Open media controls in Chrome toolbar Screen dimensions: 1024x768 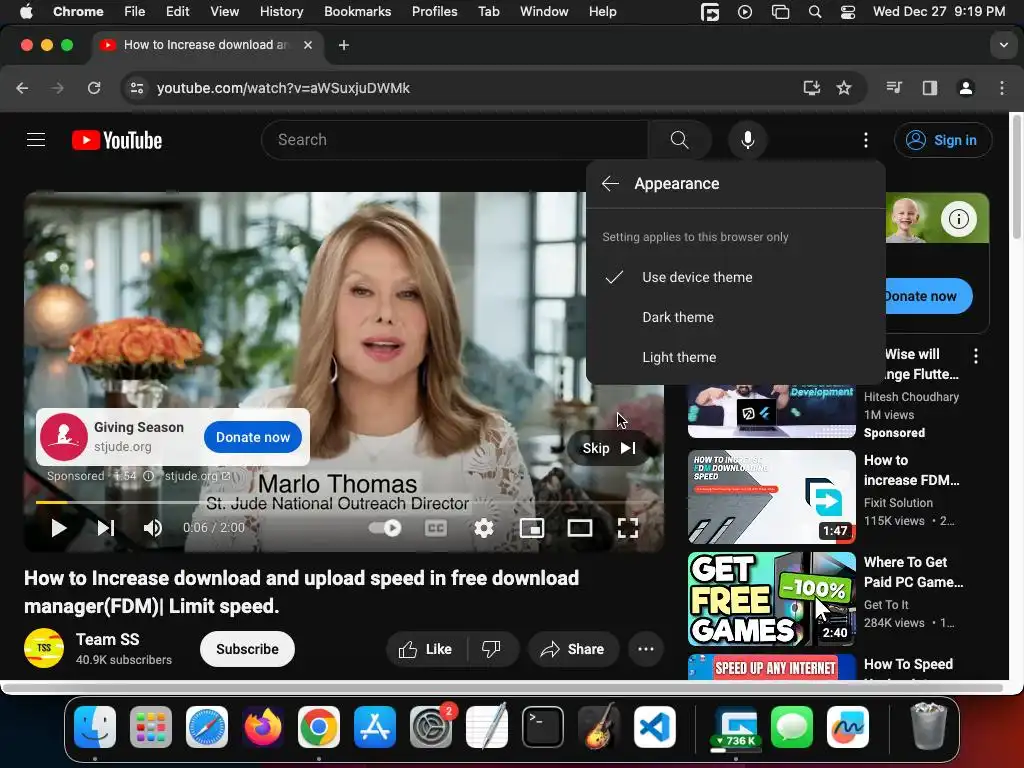tap(894, 88)
